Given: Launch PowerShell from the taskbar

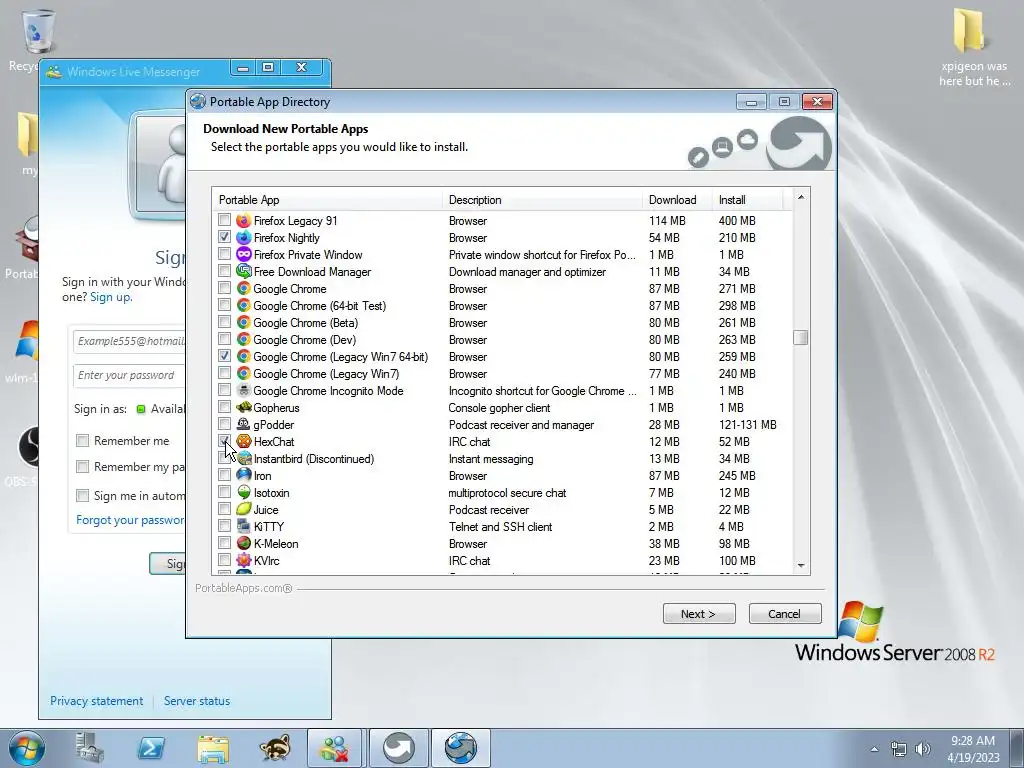Looking at the screenshot, I should pyautogui.click(x=151, y=748).
